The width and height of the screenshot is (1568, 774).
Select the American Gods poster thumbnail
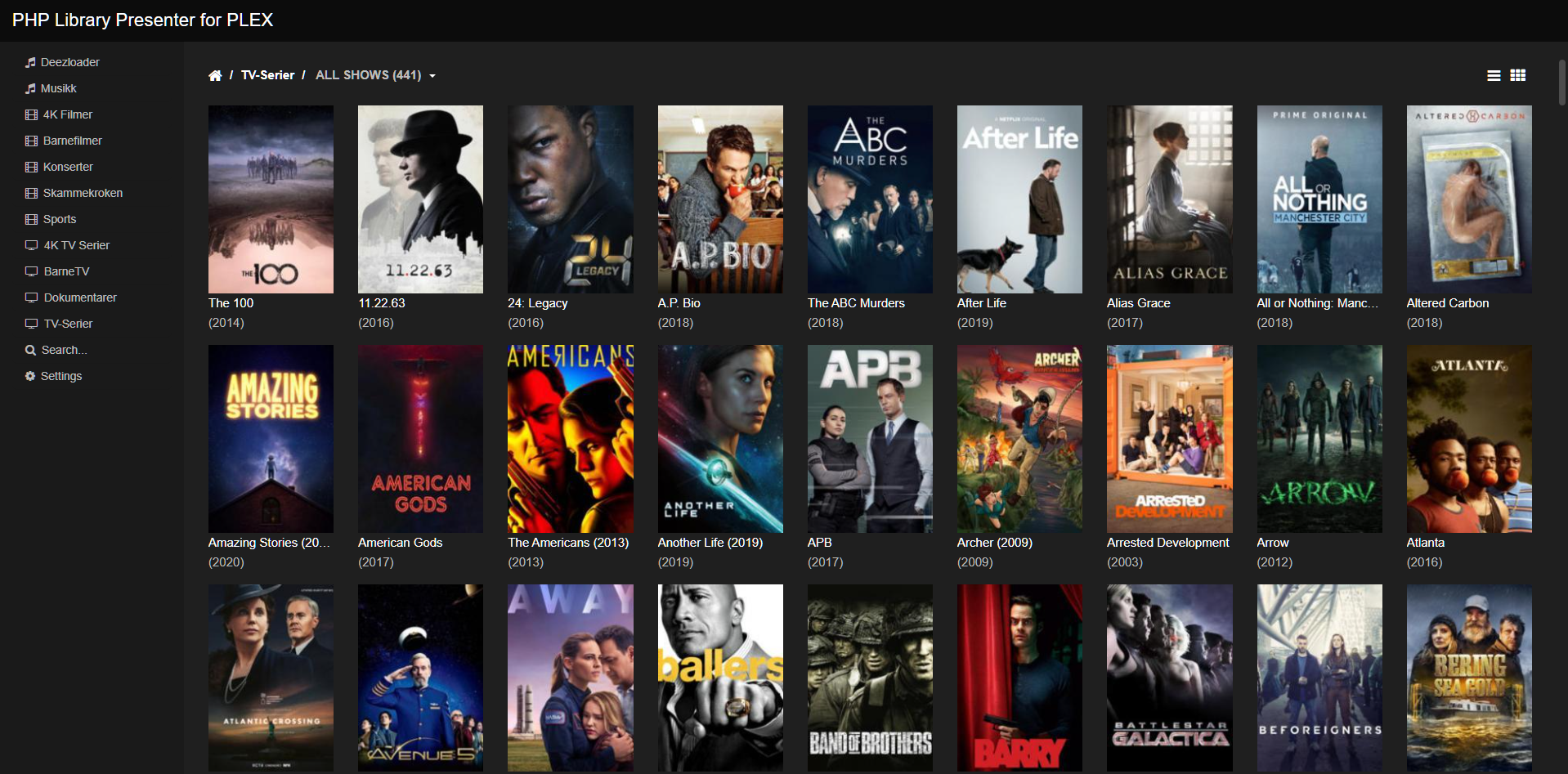[420, 438]
